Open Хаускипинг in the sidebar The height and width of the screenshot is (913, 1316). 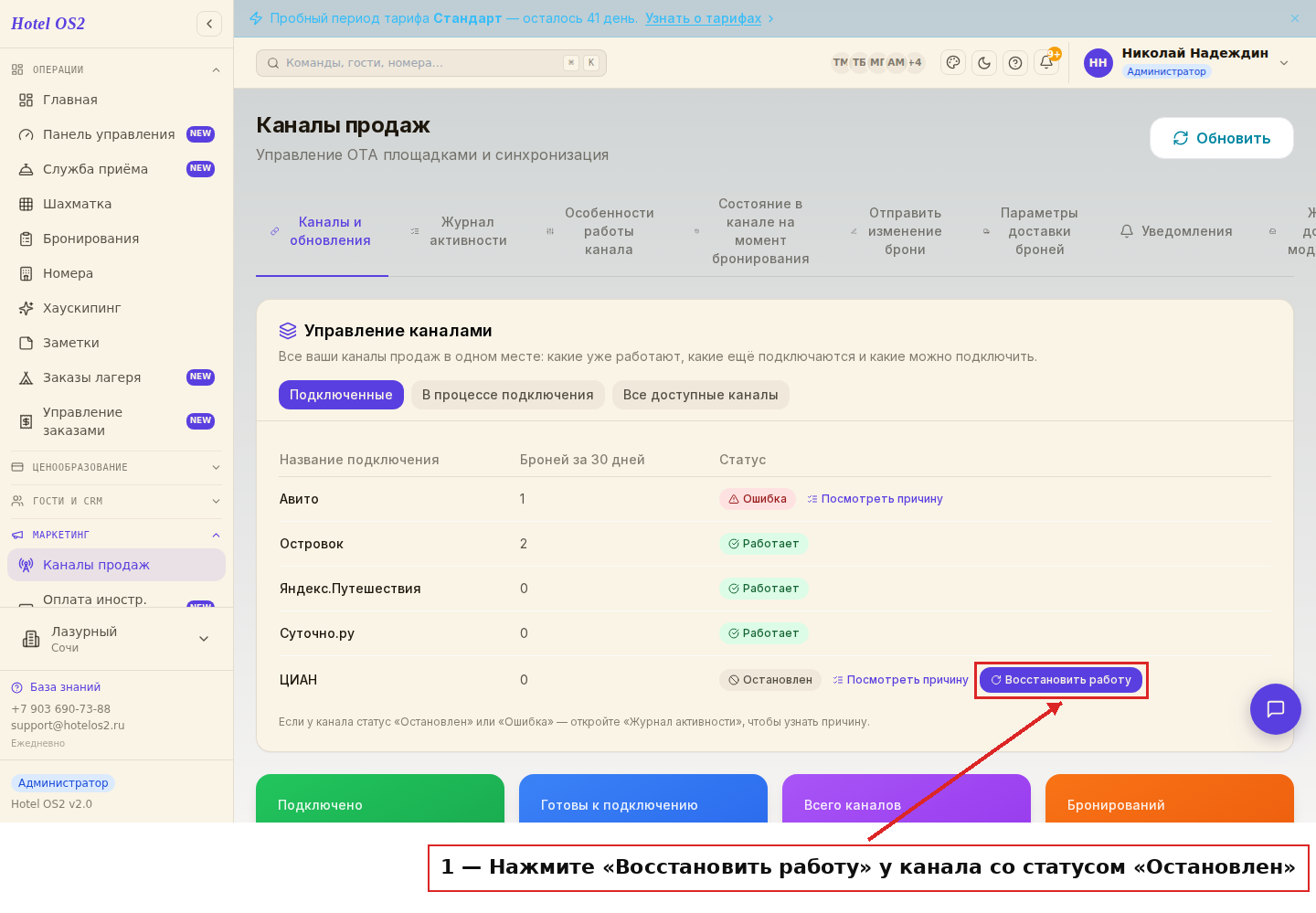[x=116, y=308]
